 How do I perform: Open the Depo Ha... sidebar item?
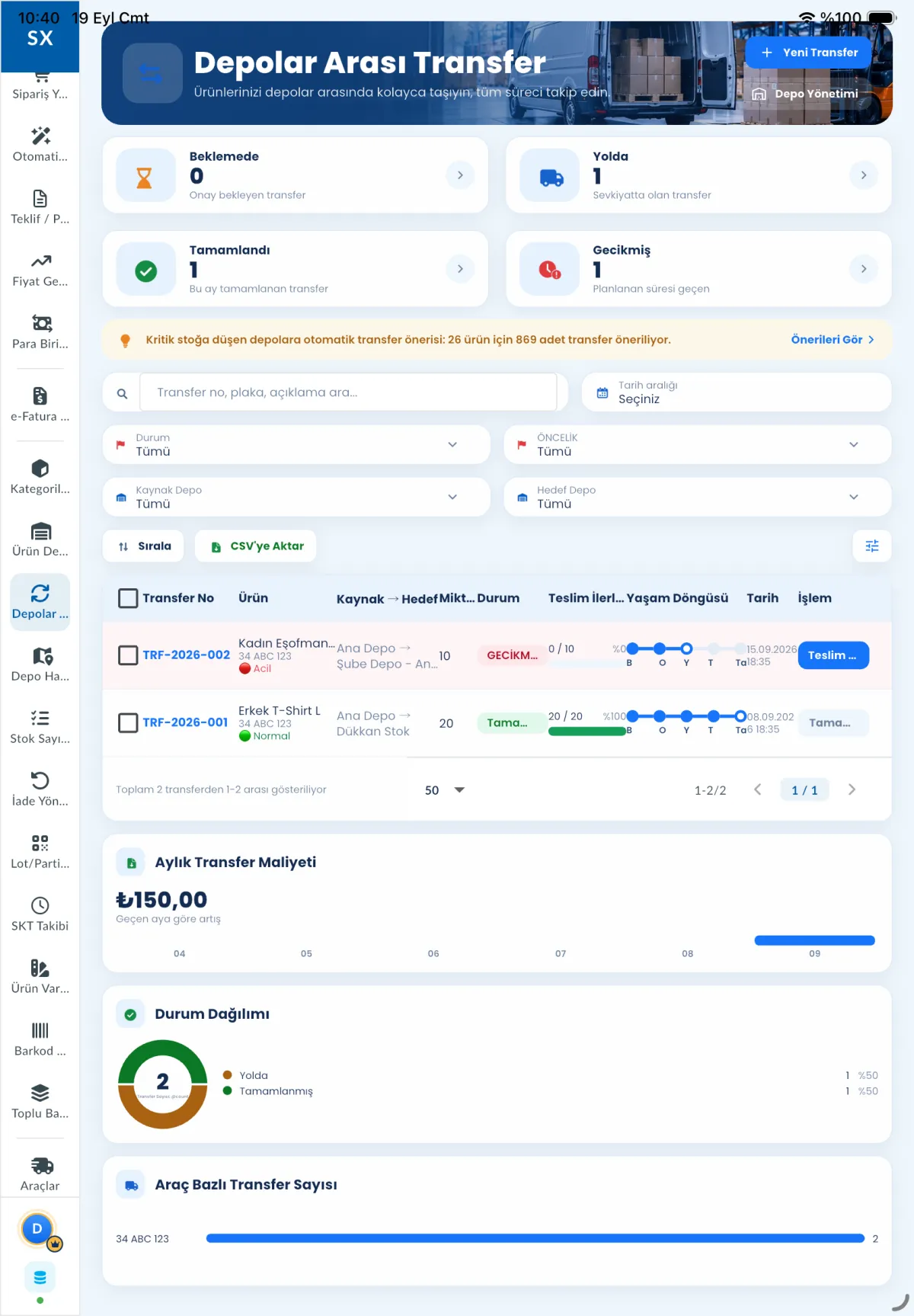(x=40, y=664)
